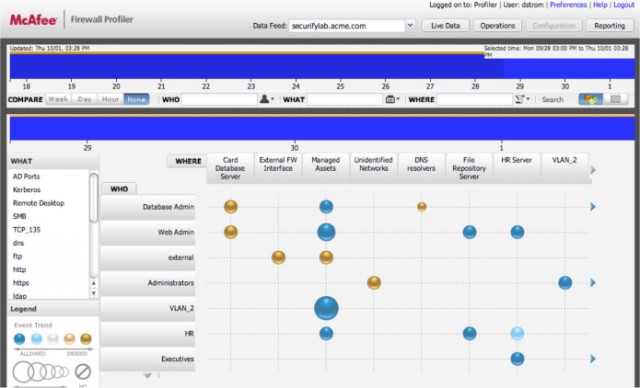Show more WHERE columns with right arrow
Image resolution: width=640 pixels, height=388 pixels.
[593, 170]
